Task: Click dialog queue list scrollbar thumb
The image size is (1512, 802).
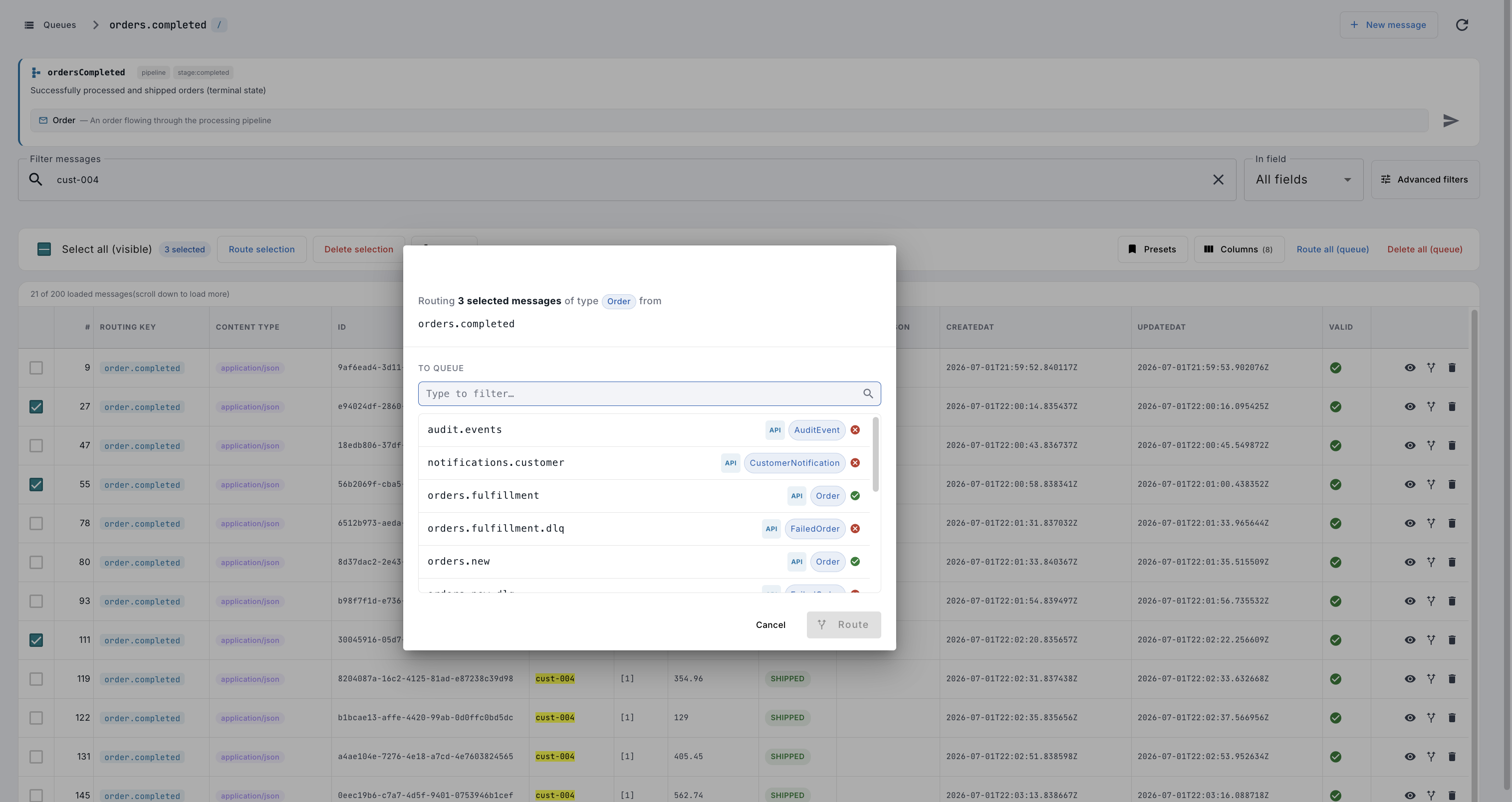Action: pos(876,454)
